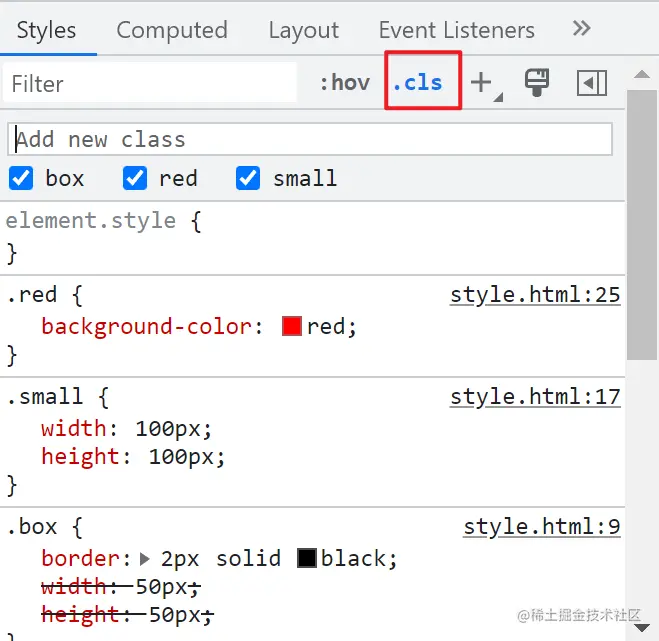Uncheck the red class checkbox
Image resolution: width=659 pixels, height=641 pixels.
coord(134,178)
